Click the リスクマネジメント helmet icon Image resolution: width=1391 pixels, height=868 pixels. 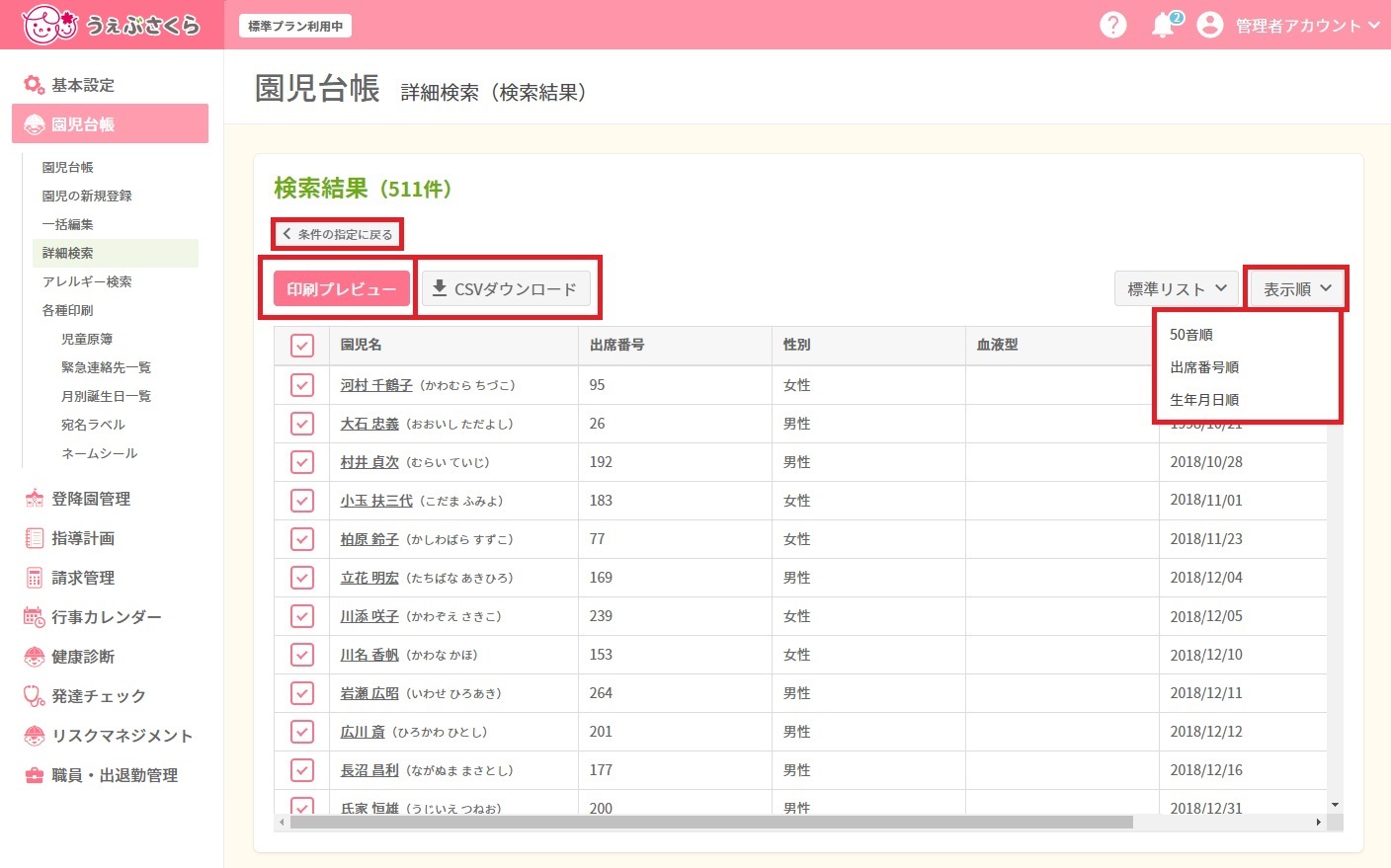(35, 736)
